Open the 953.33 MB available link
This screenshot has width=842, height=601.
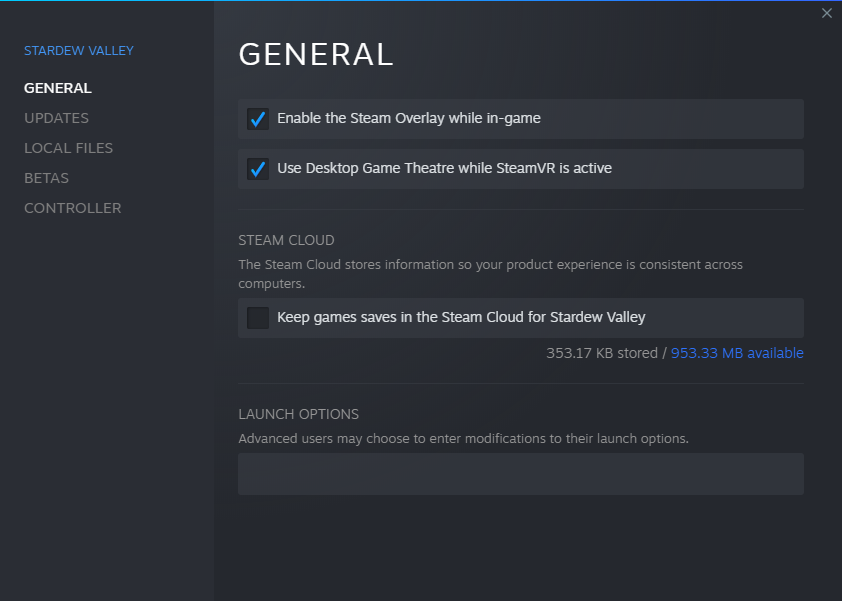point(737,353)
